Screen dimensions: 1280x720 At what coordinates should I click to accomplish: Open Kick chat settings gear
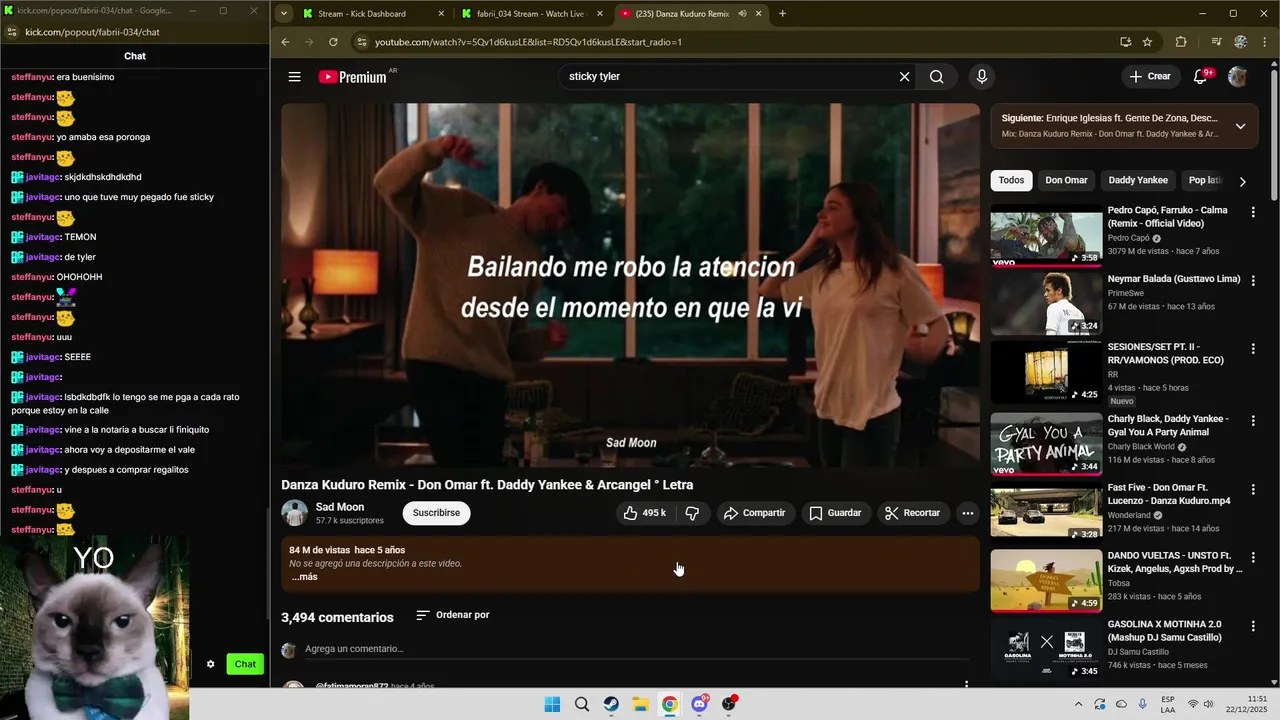[210, 664]
